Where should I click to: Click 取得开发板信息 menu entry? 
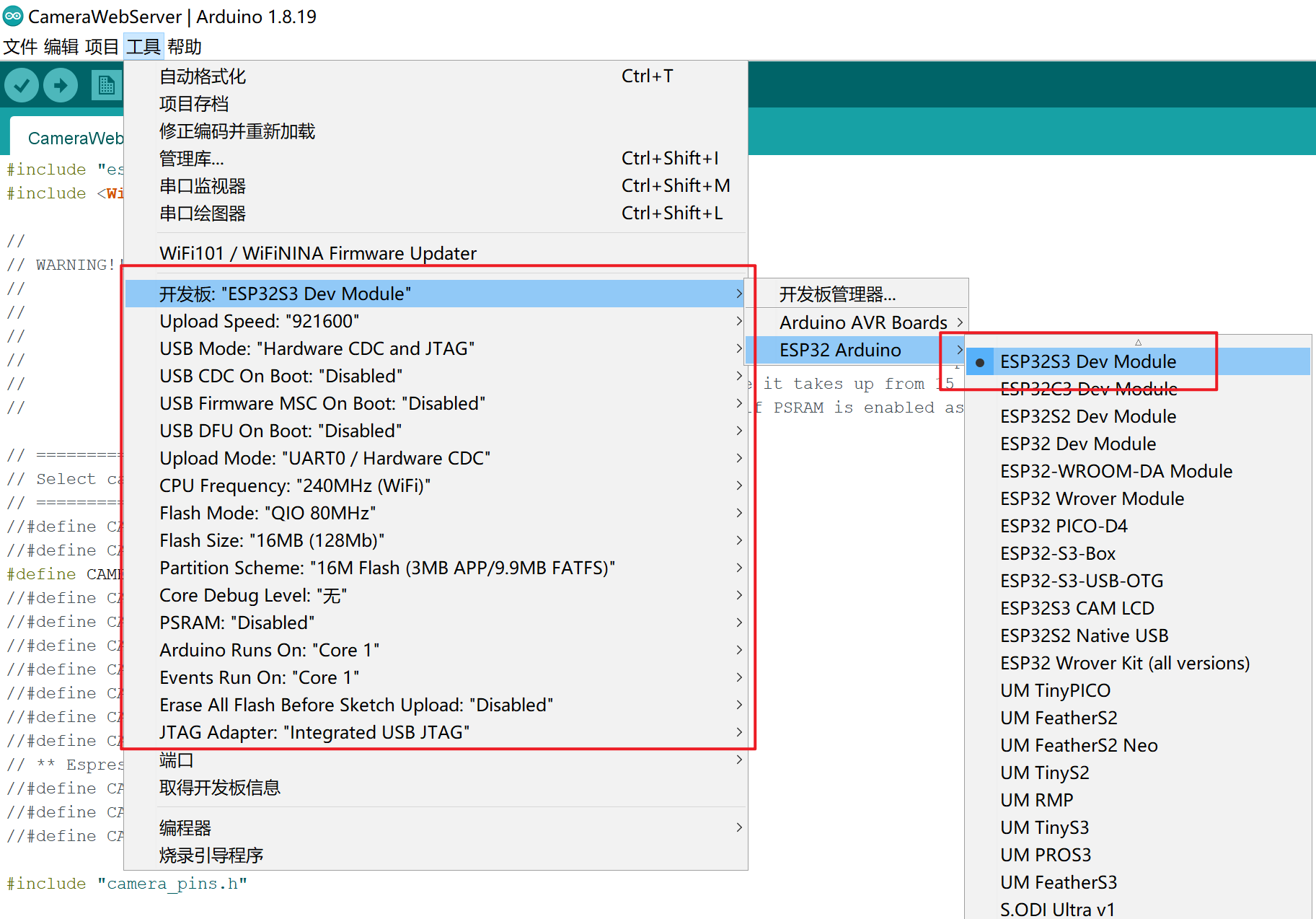click(x=436, y=787)
